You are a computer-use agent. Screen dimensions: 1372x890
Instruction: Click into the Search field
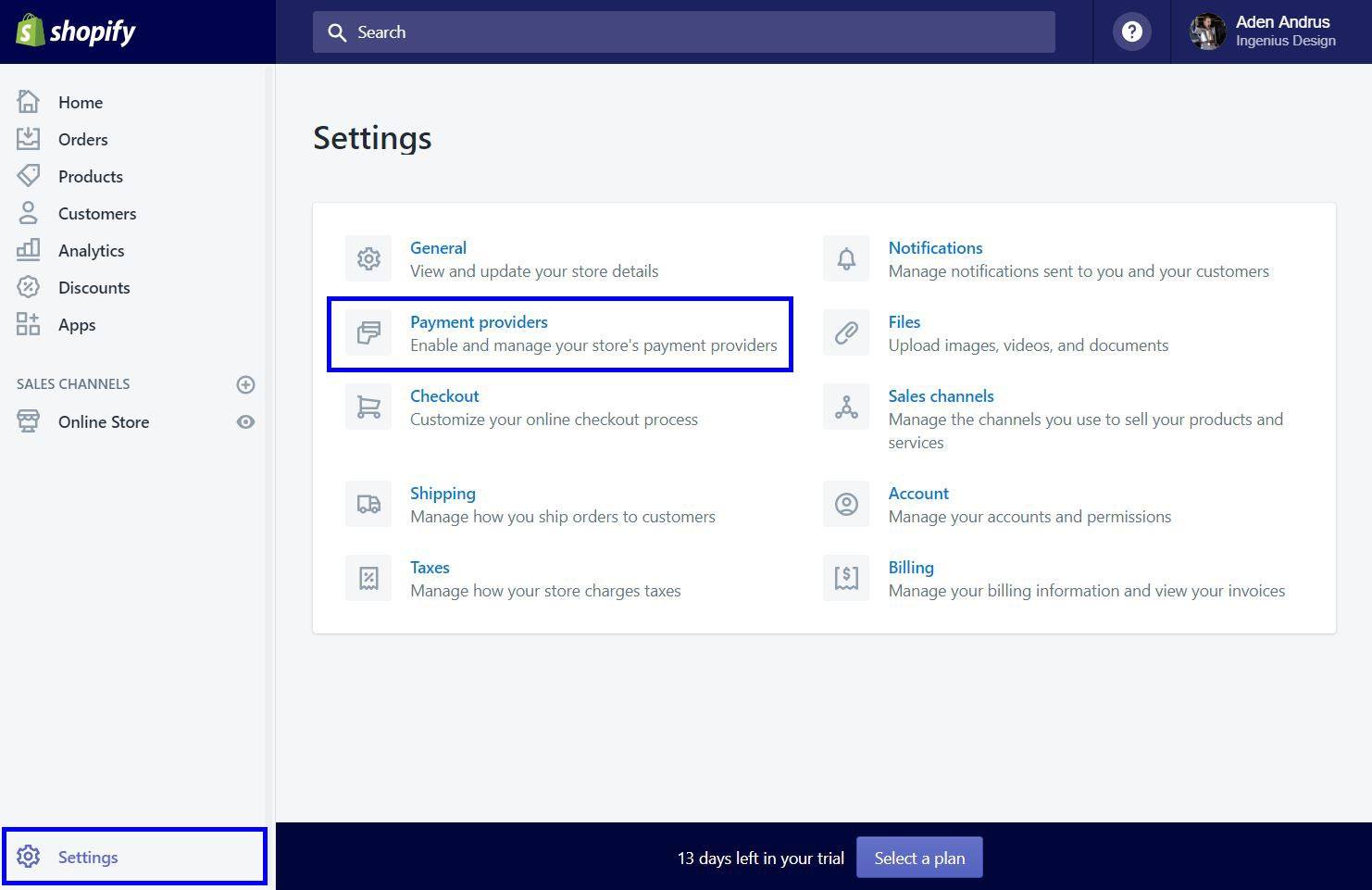pos(684,31)
